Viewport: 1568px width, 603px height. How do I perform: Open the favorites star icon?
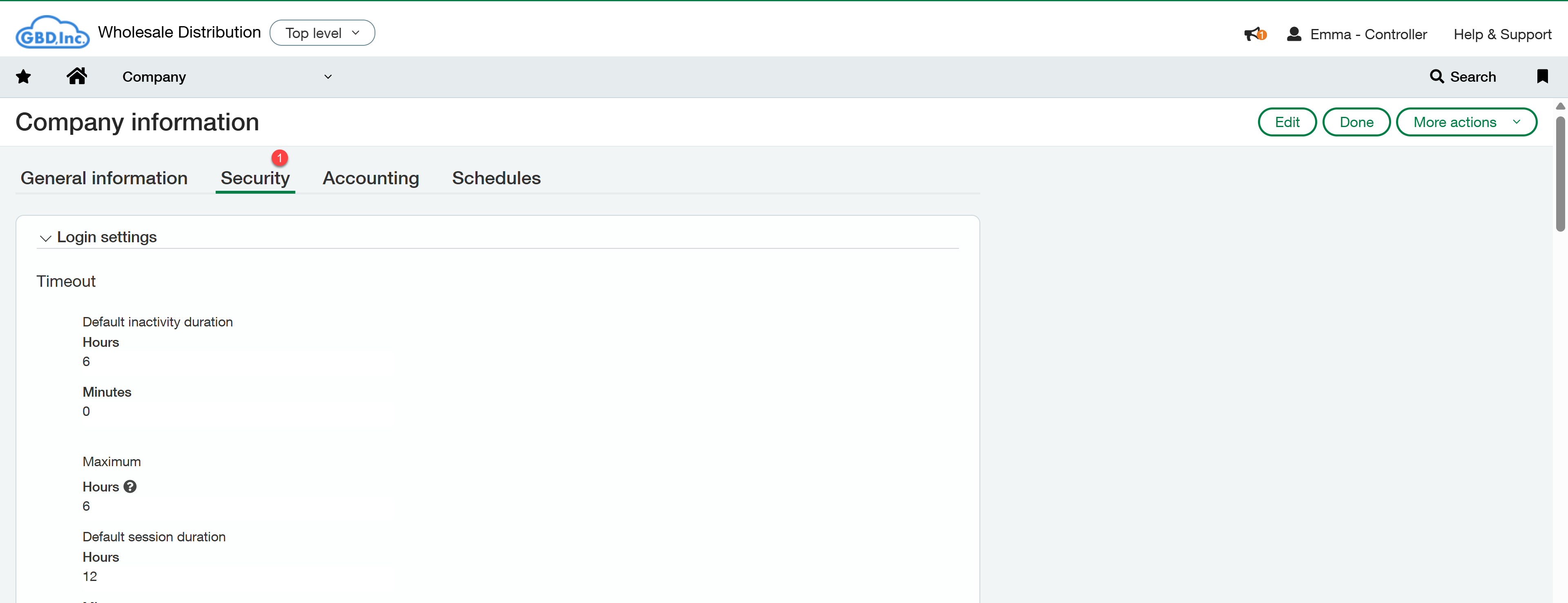[x=23, y=77]
